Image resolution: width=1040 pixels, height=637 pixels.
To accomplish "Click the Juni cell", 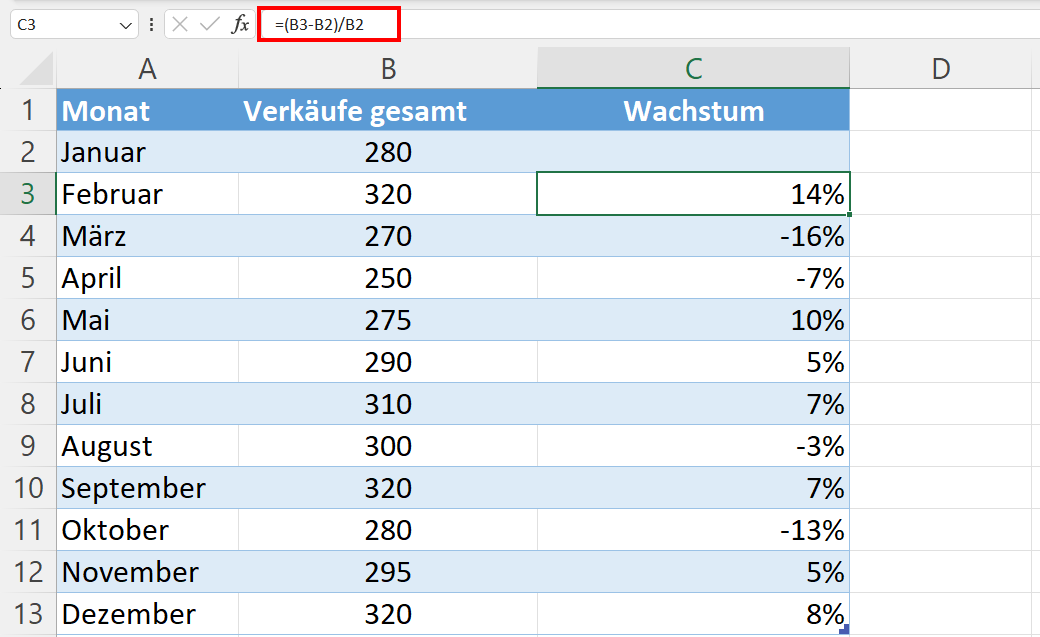I will tap(147, 362).
